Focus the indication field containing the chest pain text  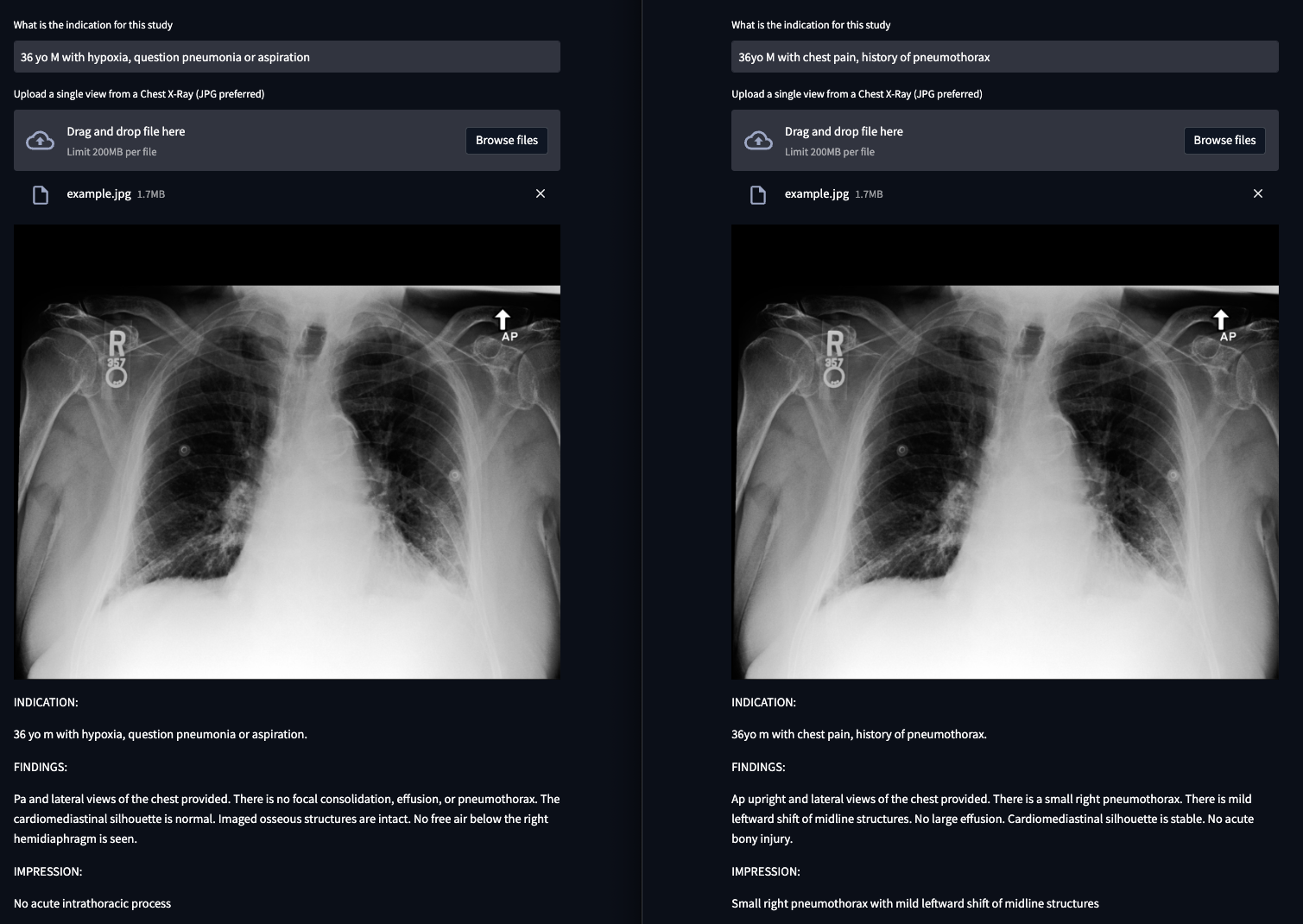(x=1004, y=57)
